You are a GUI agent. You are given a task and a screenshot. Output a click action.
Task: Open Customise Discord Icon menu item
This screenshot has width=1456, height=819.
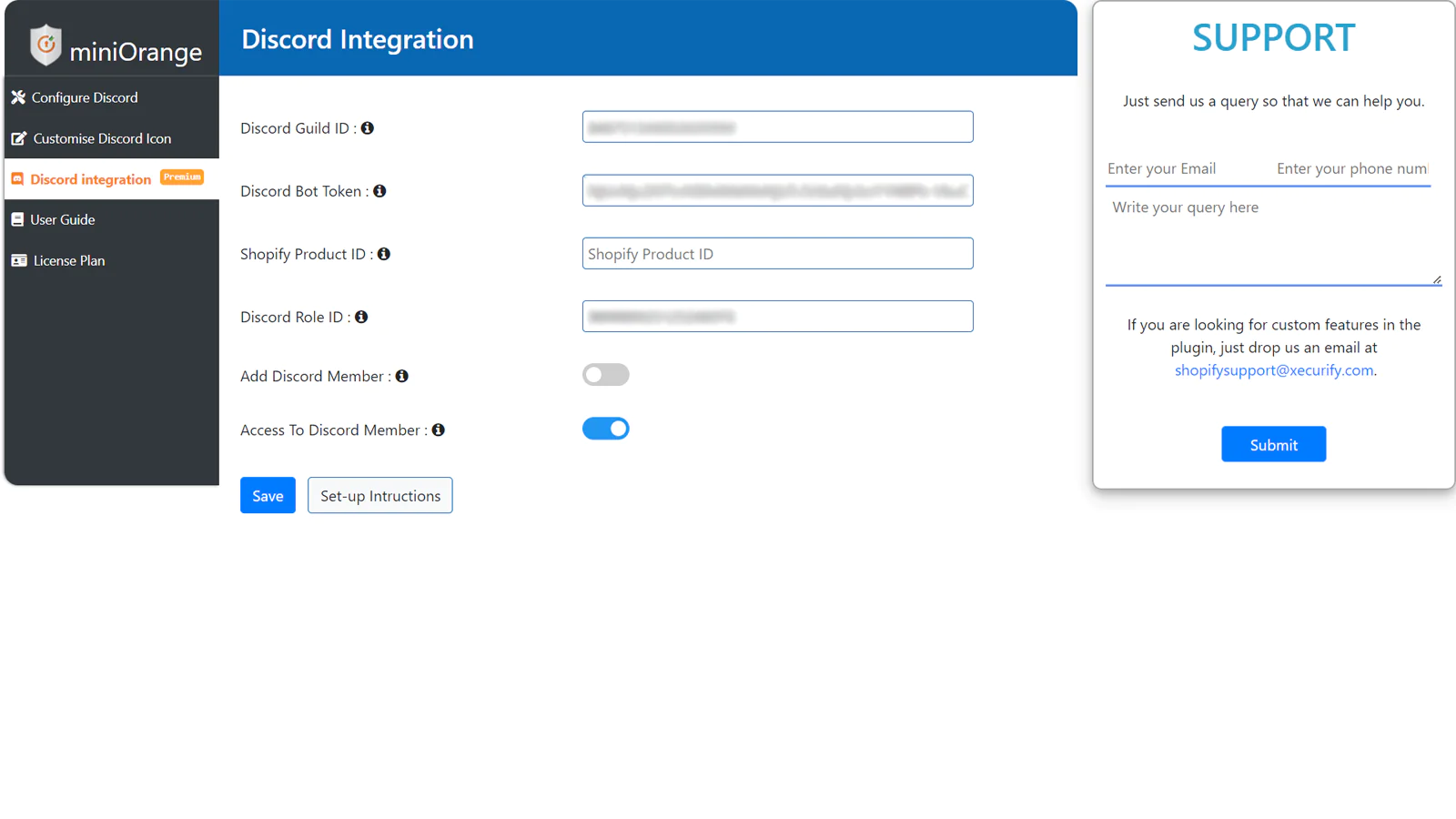(x=112, y=138)
